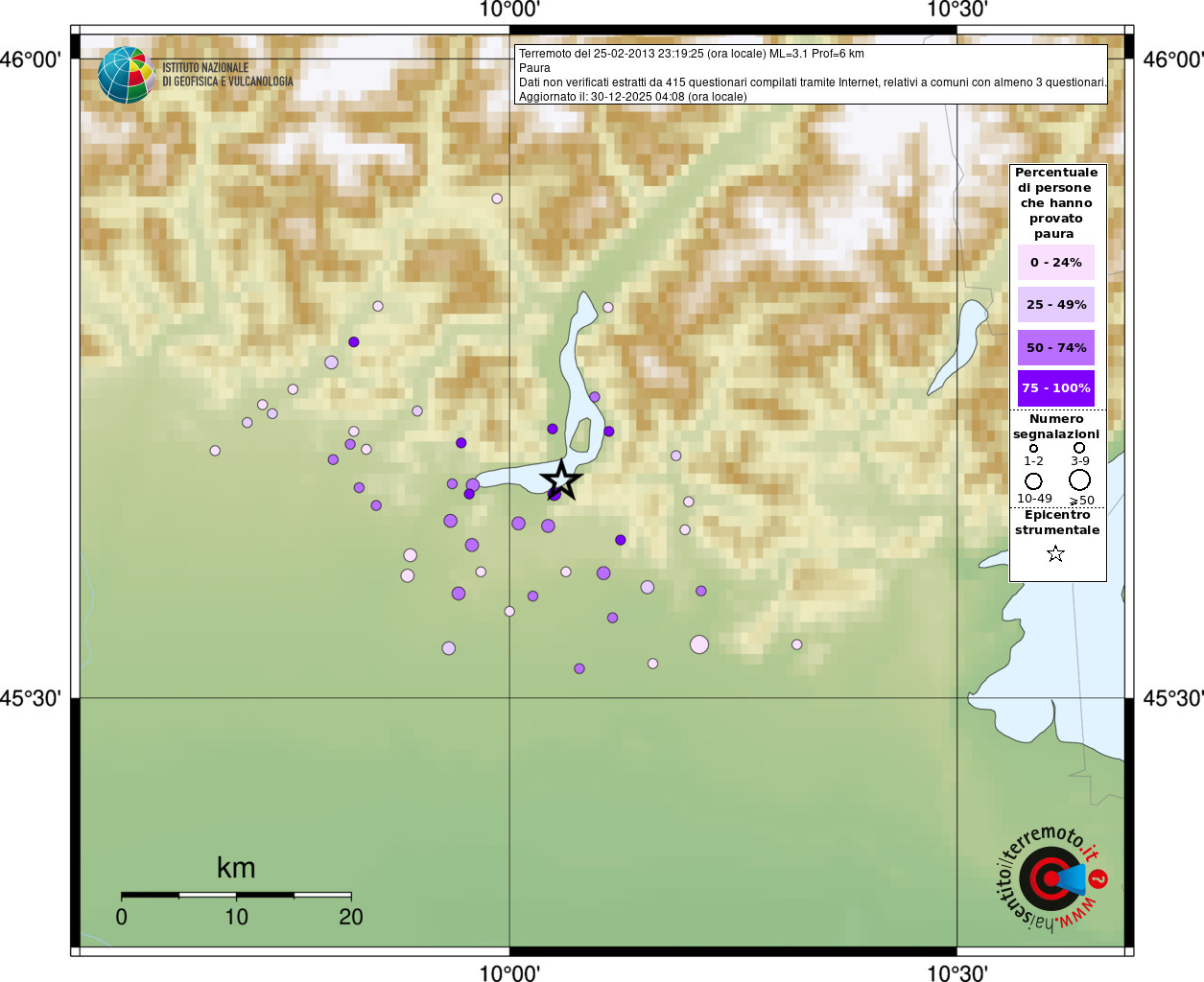
Task: Click the 'Dati non verificati' line
Action: point(813,82)
